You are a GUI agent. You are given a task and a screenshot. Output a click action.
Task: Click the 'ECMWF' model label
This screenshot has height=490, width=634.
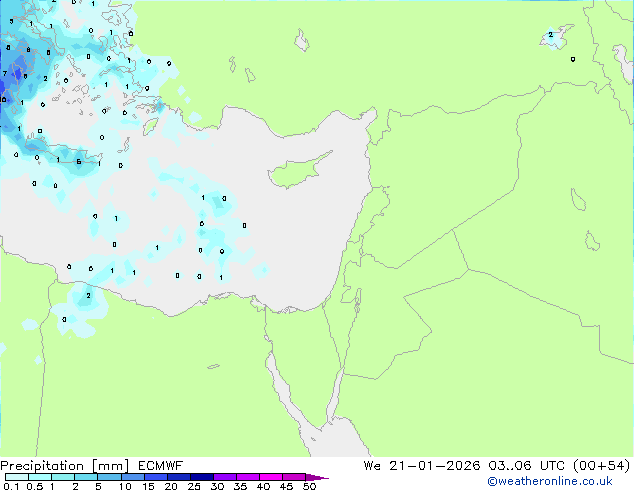tap(161, 466)
